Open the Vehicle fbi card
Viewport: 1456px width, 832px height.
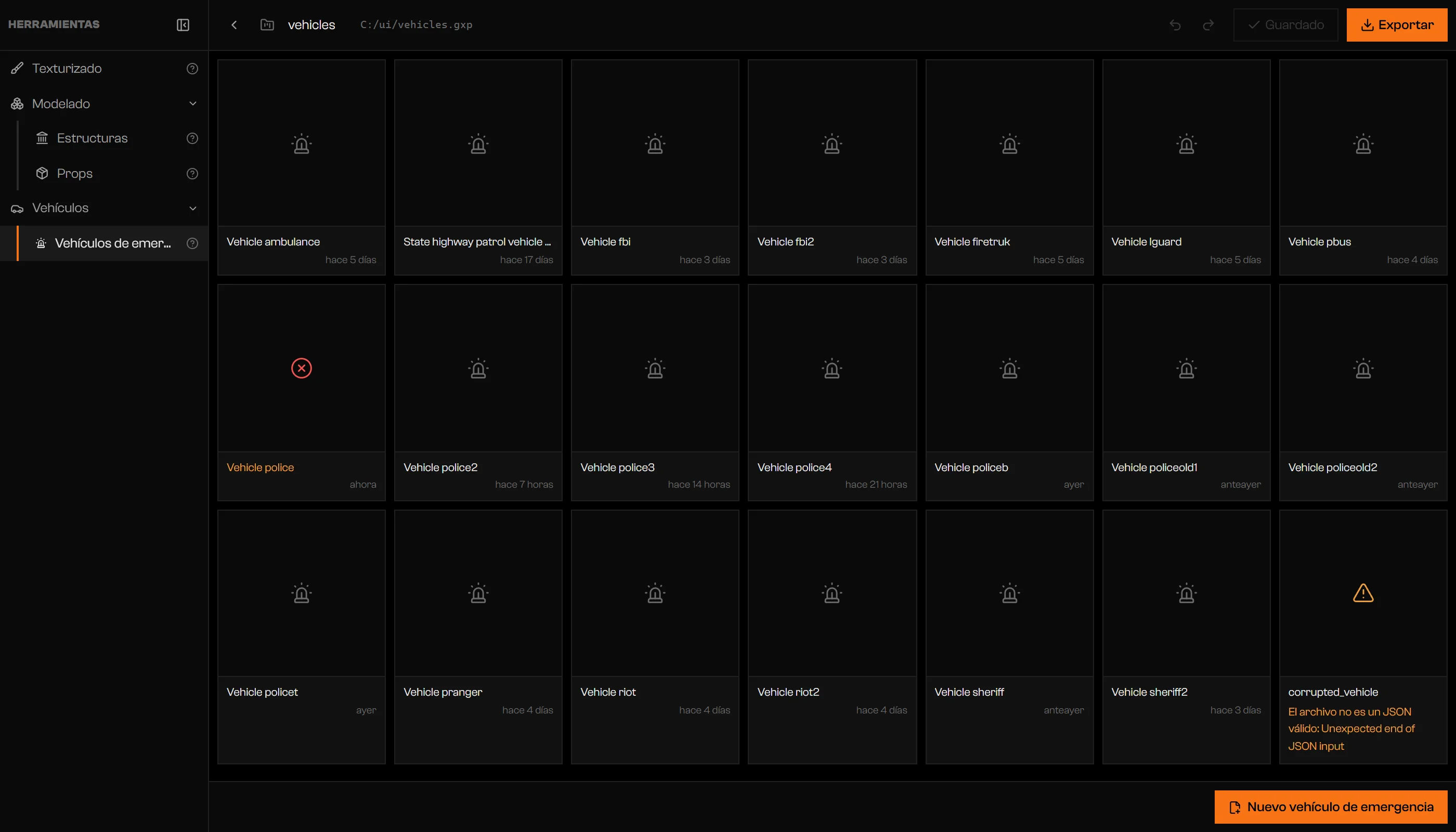tap(655, 167)
